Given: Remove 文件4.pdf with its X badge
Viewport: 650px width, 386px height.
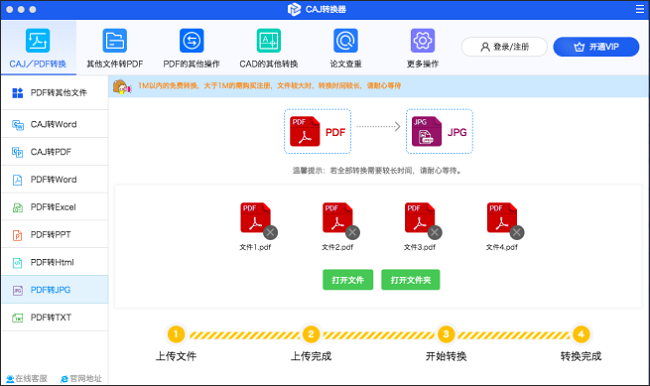Looking at the screenshot, I should (x=517, y=233).
